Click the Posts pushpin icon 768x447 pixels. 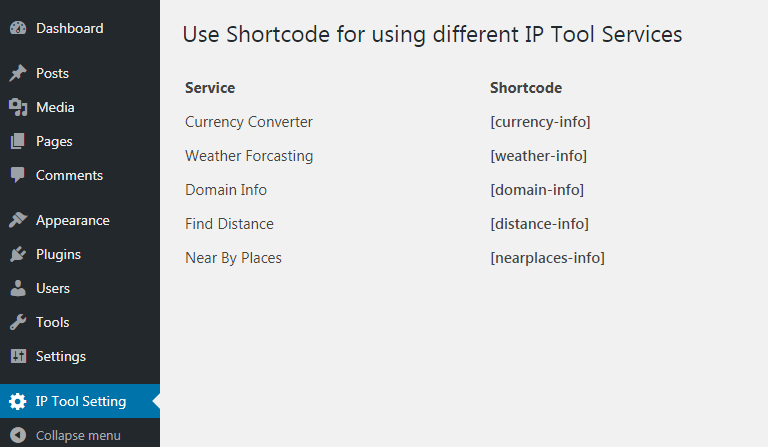point(18,73)
